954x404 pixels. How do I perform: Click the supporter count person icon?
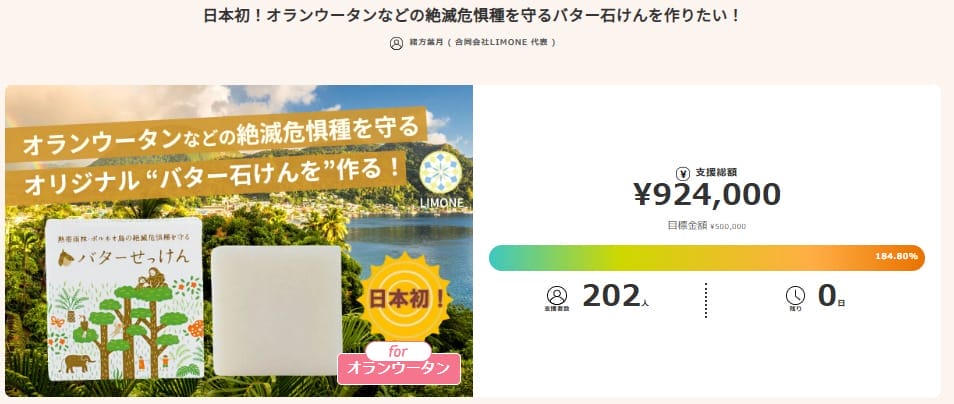(557, 296)
